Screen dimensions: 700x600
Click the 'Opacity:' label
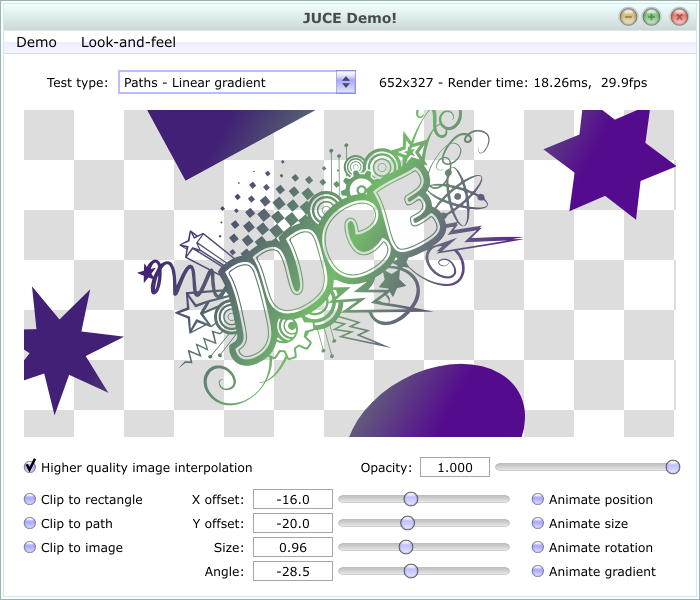click(386, 467)
